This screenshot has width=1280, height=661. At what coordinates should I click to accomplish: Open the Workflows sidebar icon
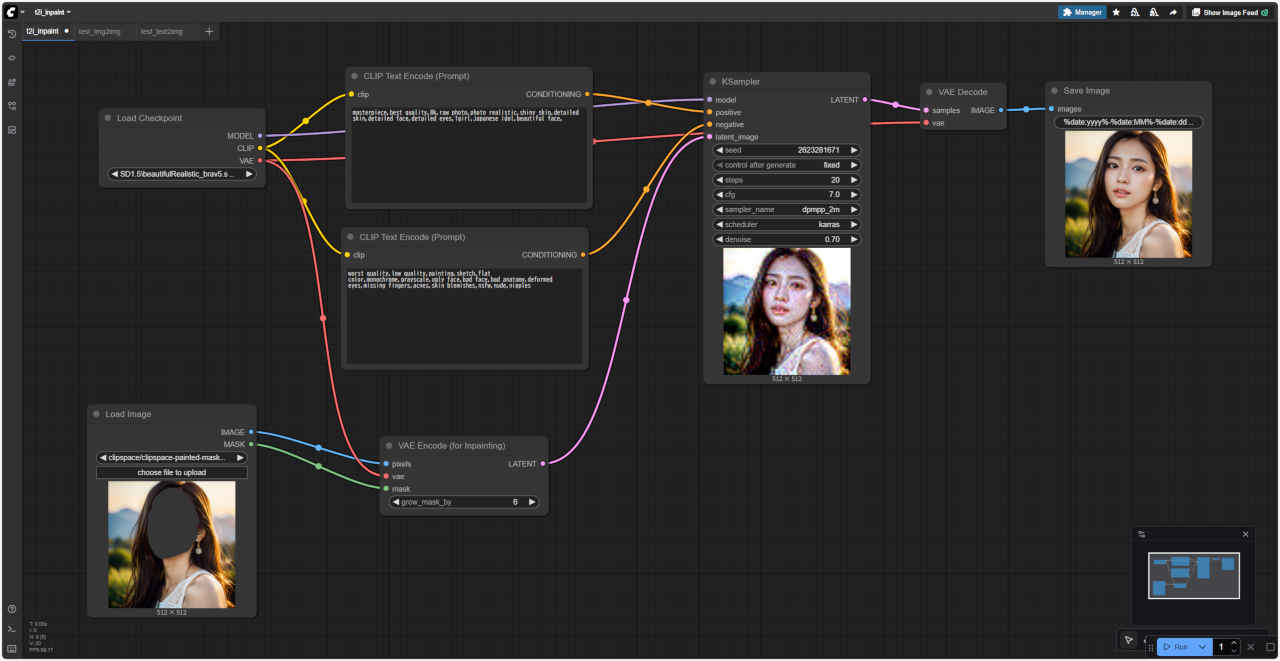pos(12,106)
